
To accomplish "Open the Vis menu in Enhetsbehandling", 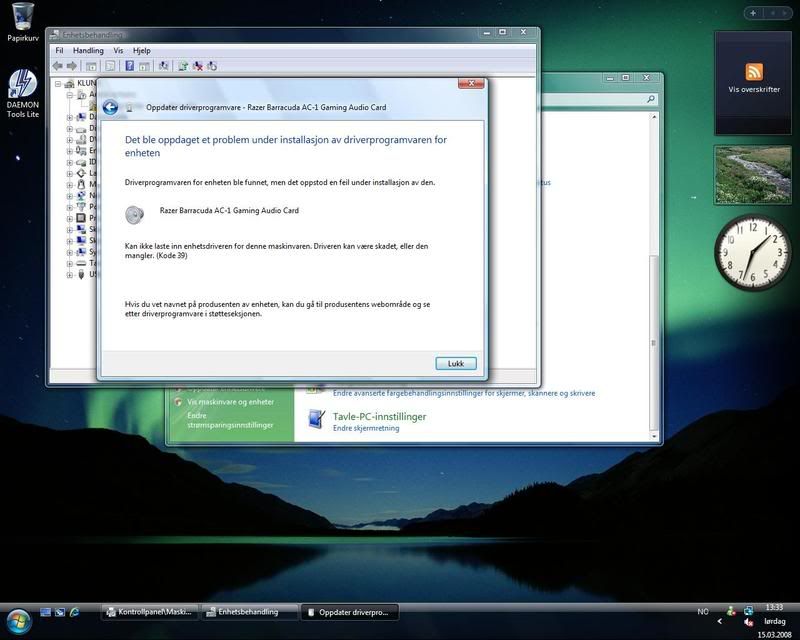I will click(x=118, y=51).
